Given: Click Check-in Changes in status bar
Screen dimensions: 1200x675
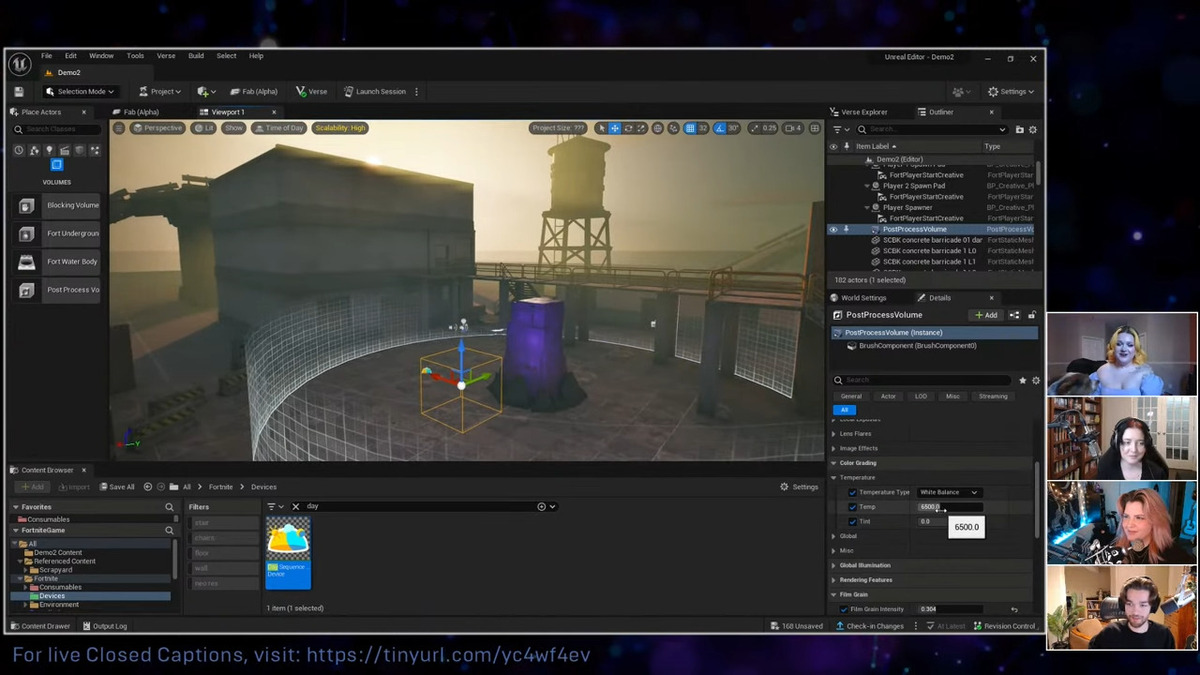Looking at the screenshot, I should pos(869,626).
